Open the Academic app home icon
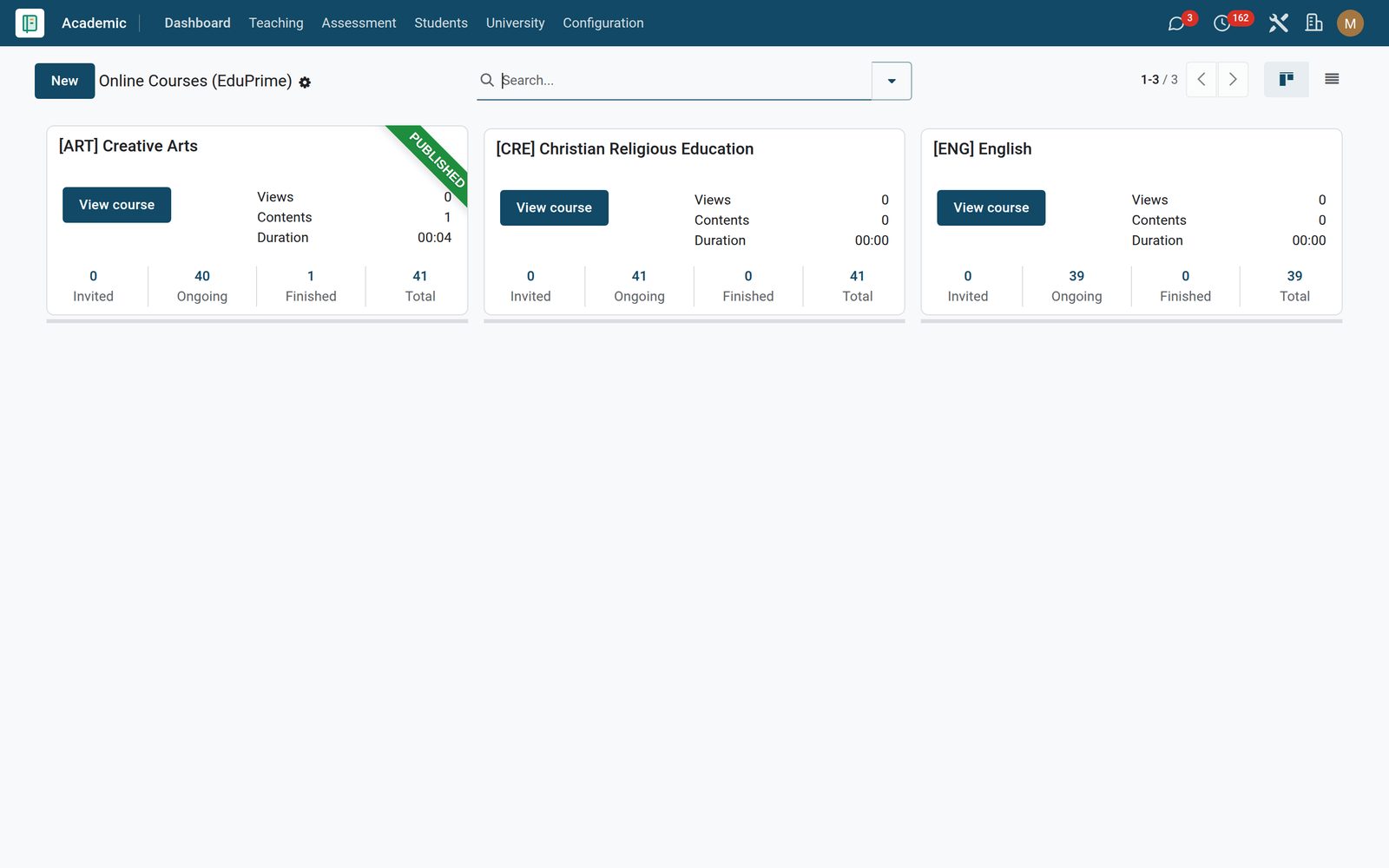1389x868 pixels. 30,23
